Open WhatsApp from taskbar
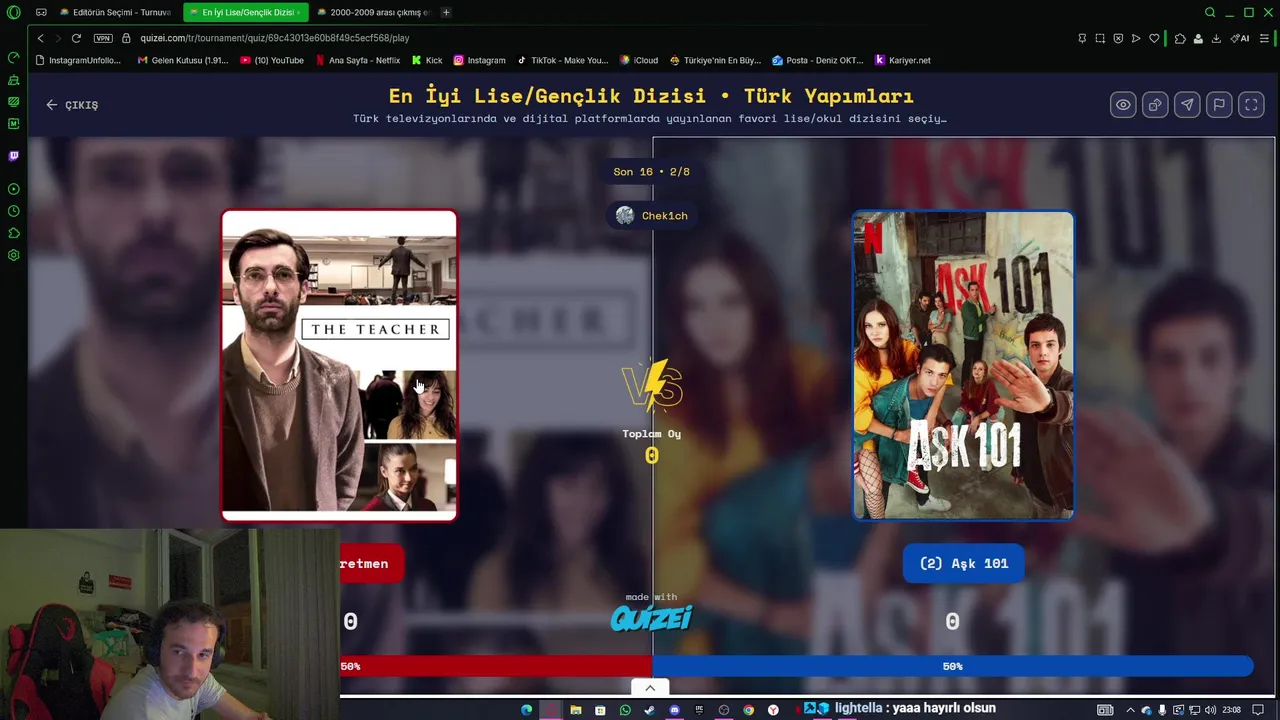Screen dimensions: 1280x720 625,710
